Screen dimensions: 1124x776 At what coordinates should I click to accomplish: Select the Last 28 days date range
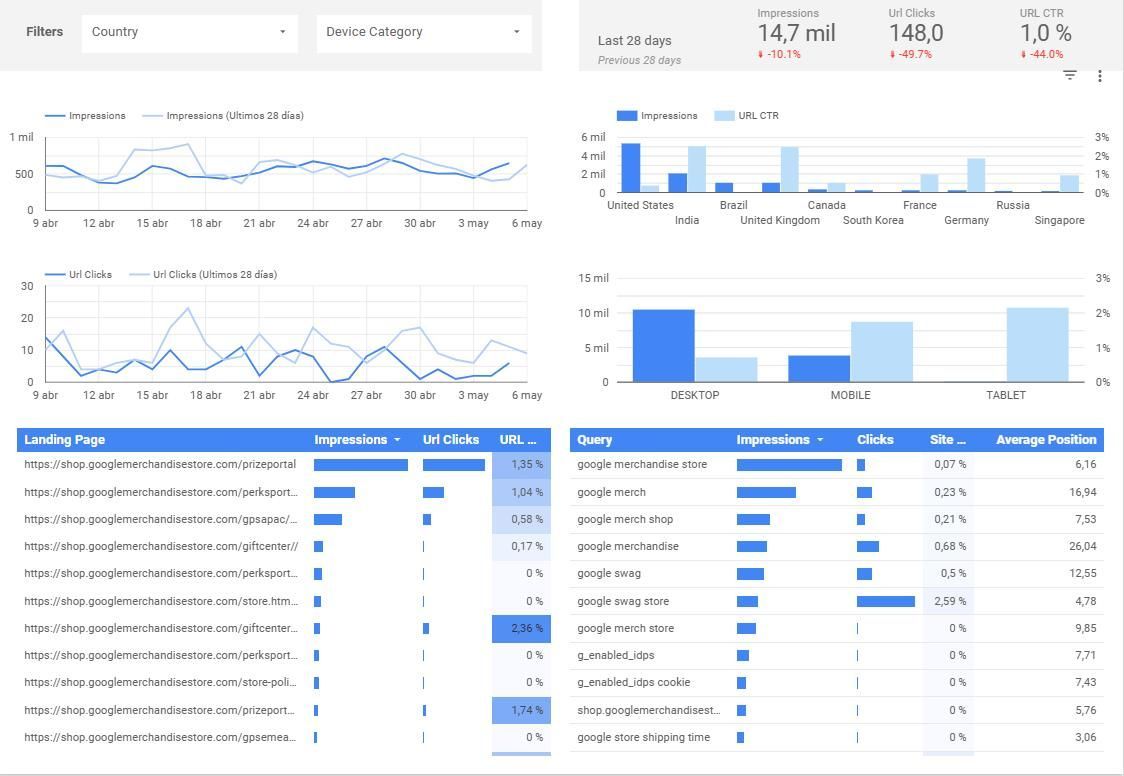pyautogui.click(x=634, y=41)
